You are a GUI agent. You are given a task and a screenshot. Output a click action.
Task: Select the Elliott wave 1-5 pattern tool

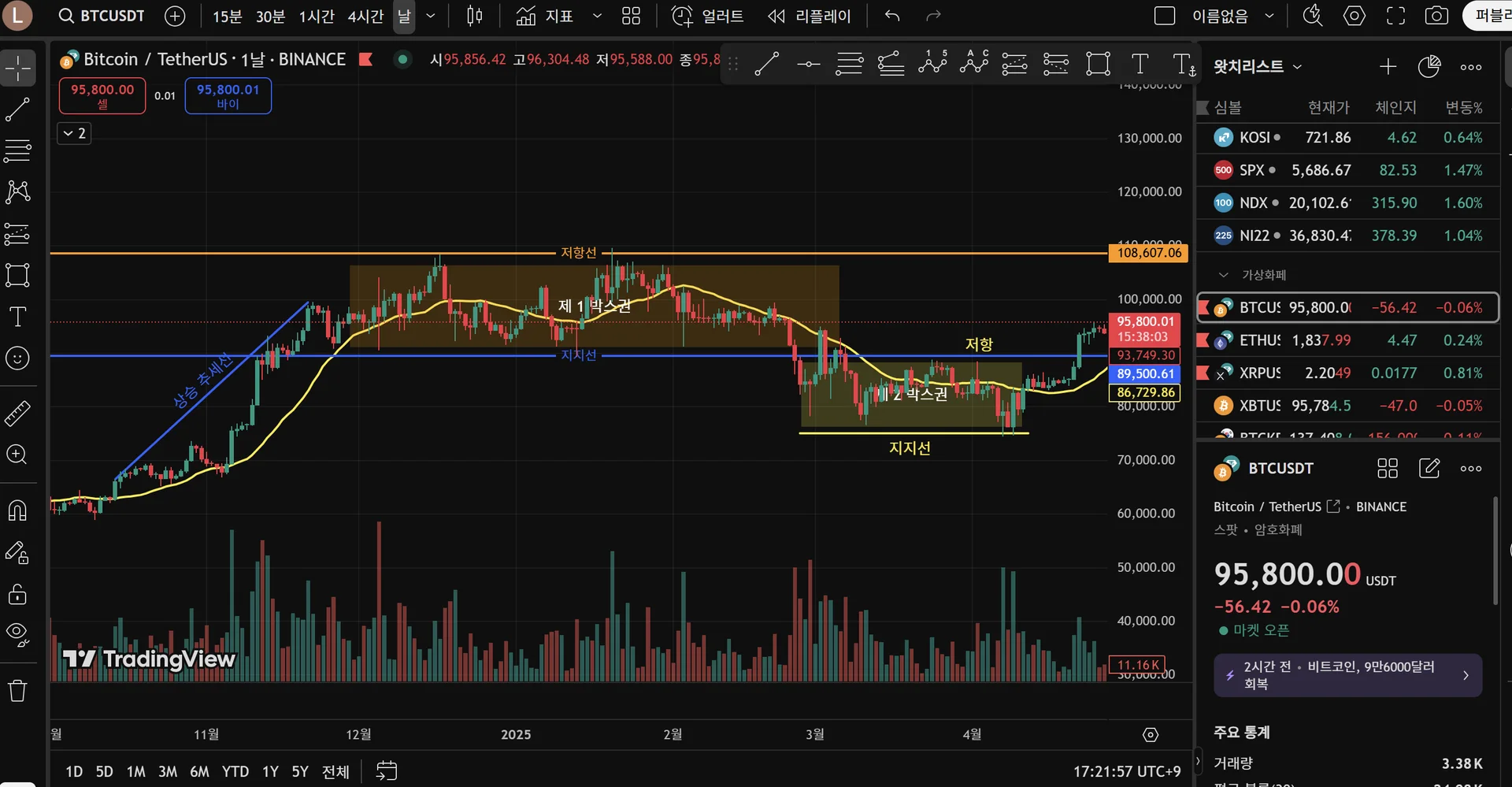tap(932, 64)
